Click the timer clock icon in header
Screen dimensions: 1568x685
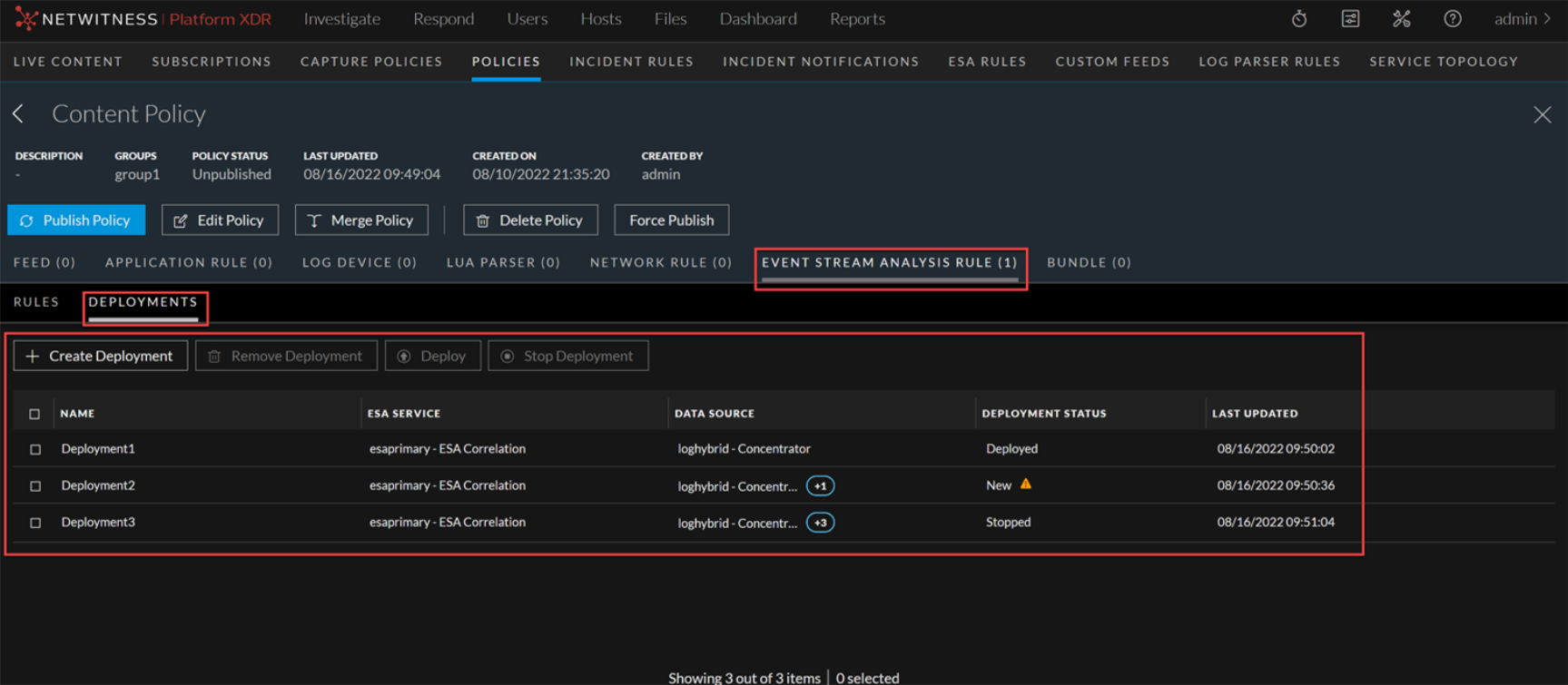click(1299, 19)
